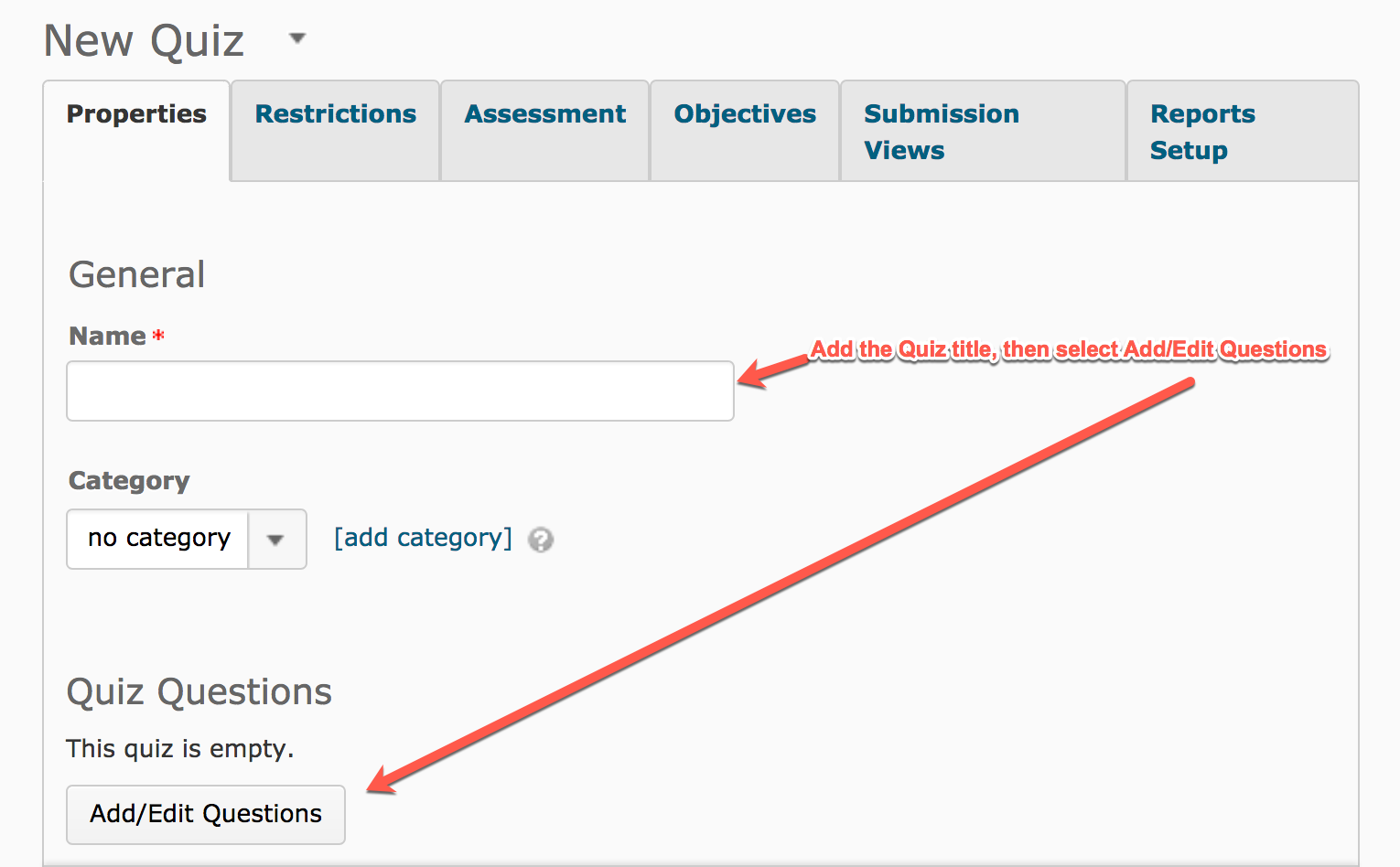The image size is (1400, 867).
Task: Select the 'no category' combo box text
Action: pyautogui.click(x=158, y=539)
